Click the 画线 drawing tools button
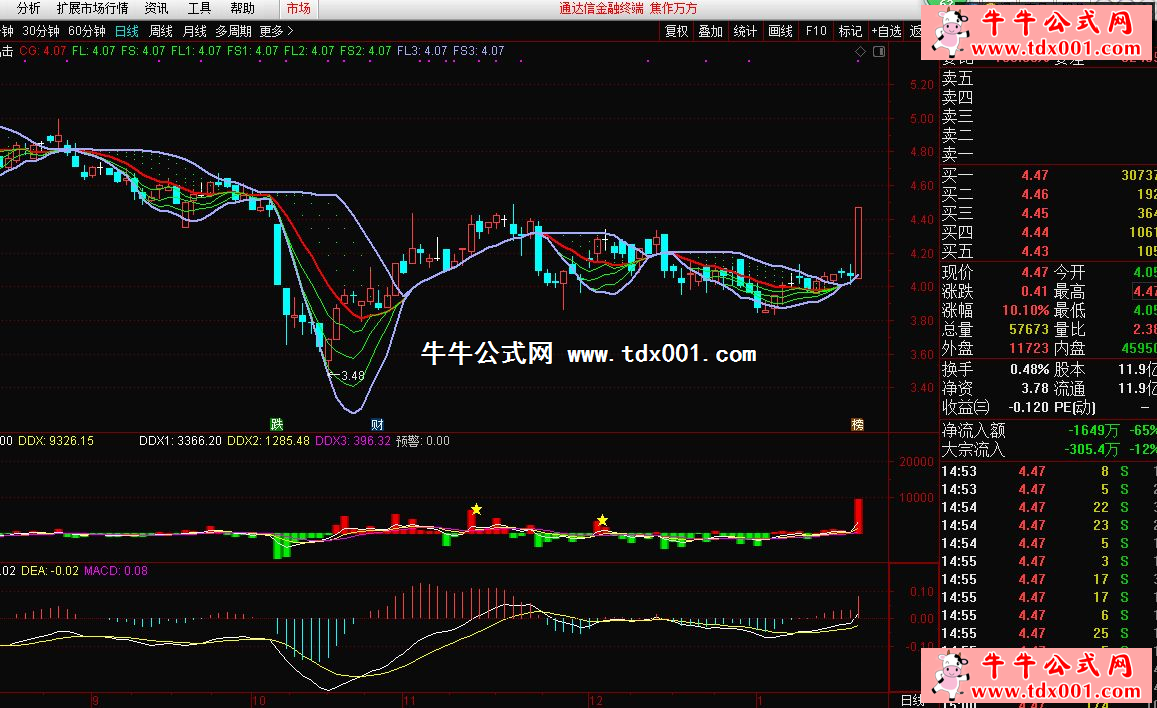The width and height of the screenshot is (1157, 708). (x=780, y=31)
